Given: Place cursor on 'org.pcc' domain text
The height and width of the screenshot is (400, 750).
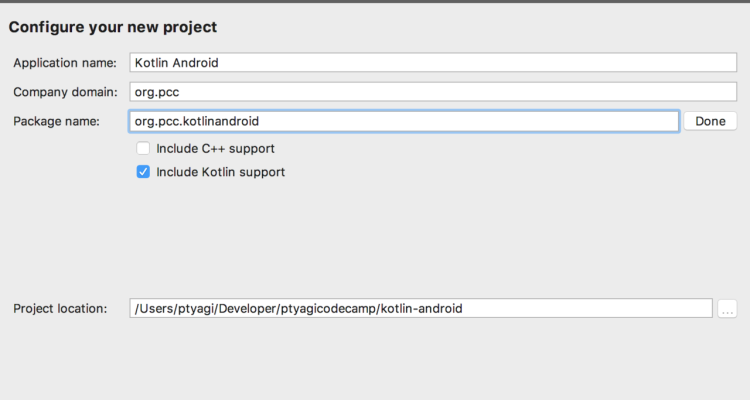Looking at the screenshot, I should click(156, 92).
